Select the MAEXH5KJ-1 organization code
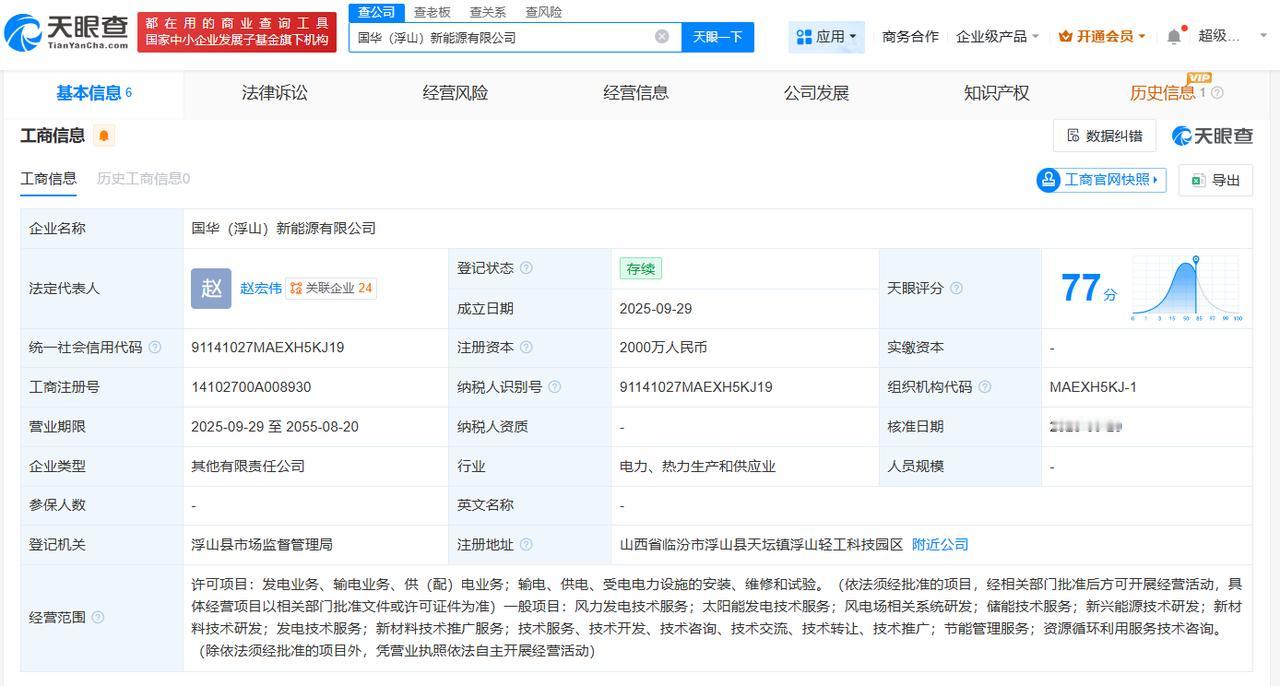Viewport: 1280px width, 686px height. click(1093, 387)
